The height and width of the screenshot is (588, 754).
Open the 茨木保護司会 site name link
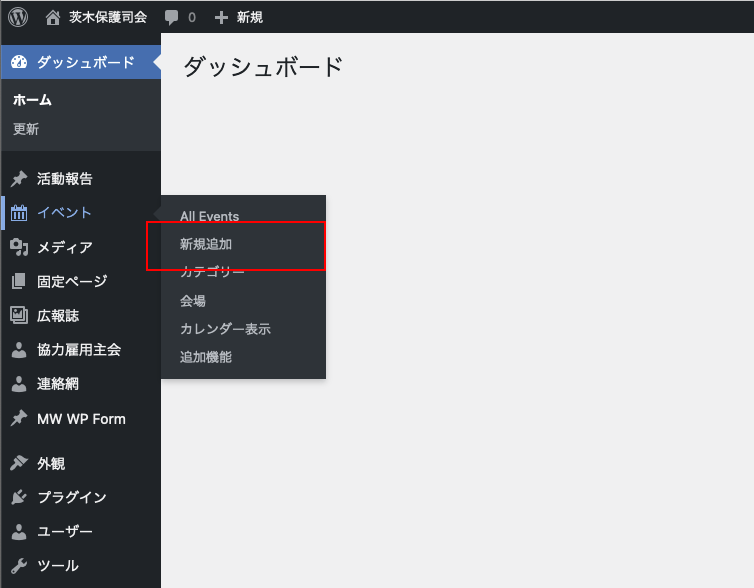pyautogui.click(x=108, y=17)
